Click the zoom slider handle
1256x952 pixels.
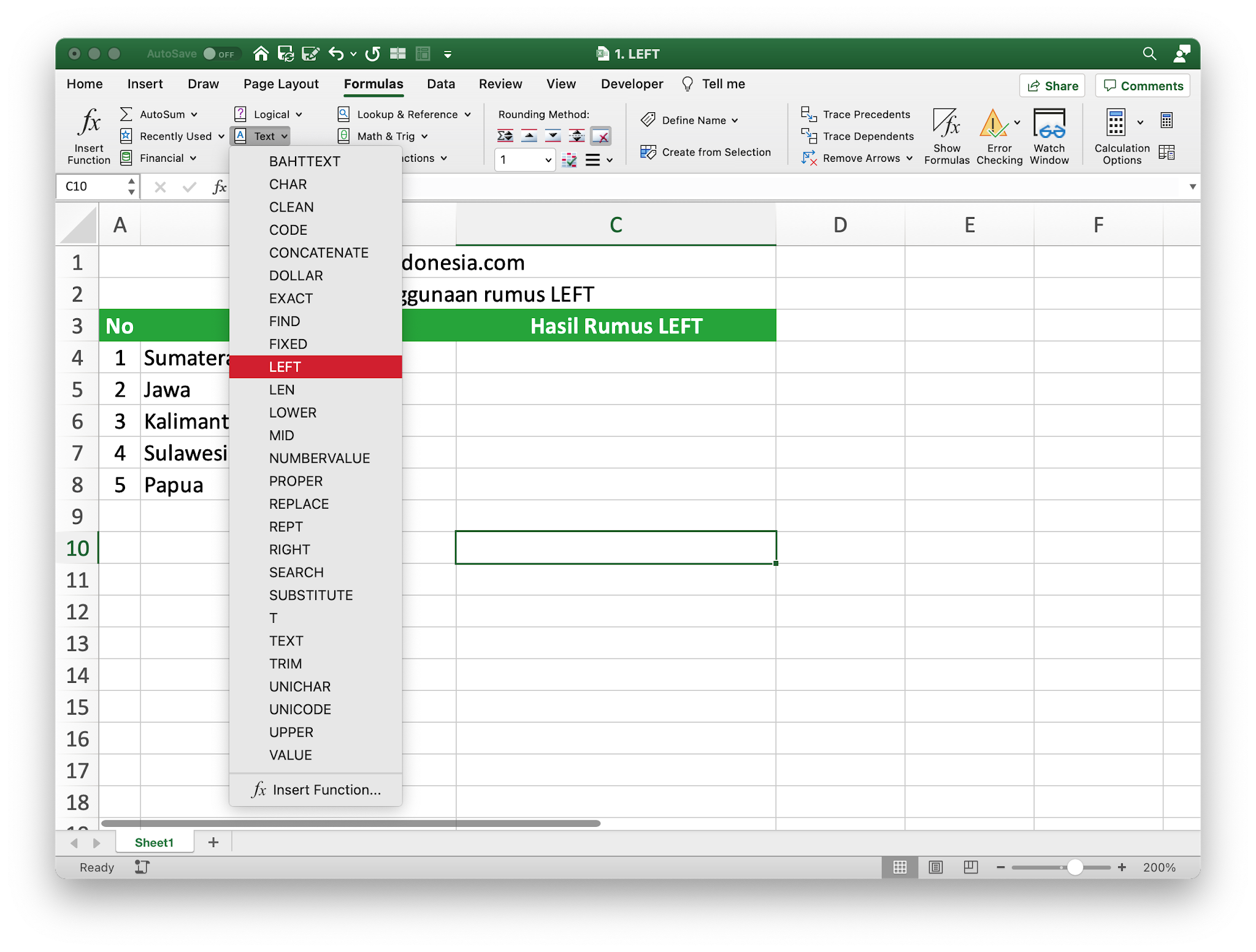coord(1074,867)
